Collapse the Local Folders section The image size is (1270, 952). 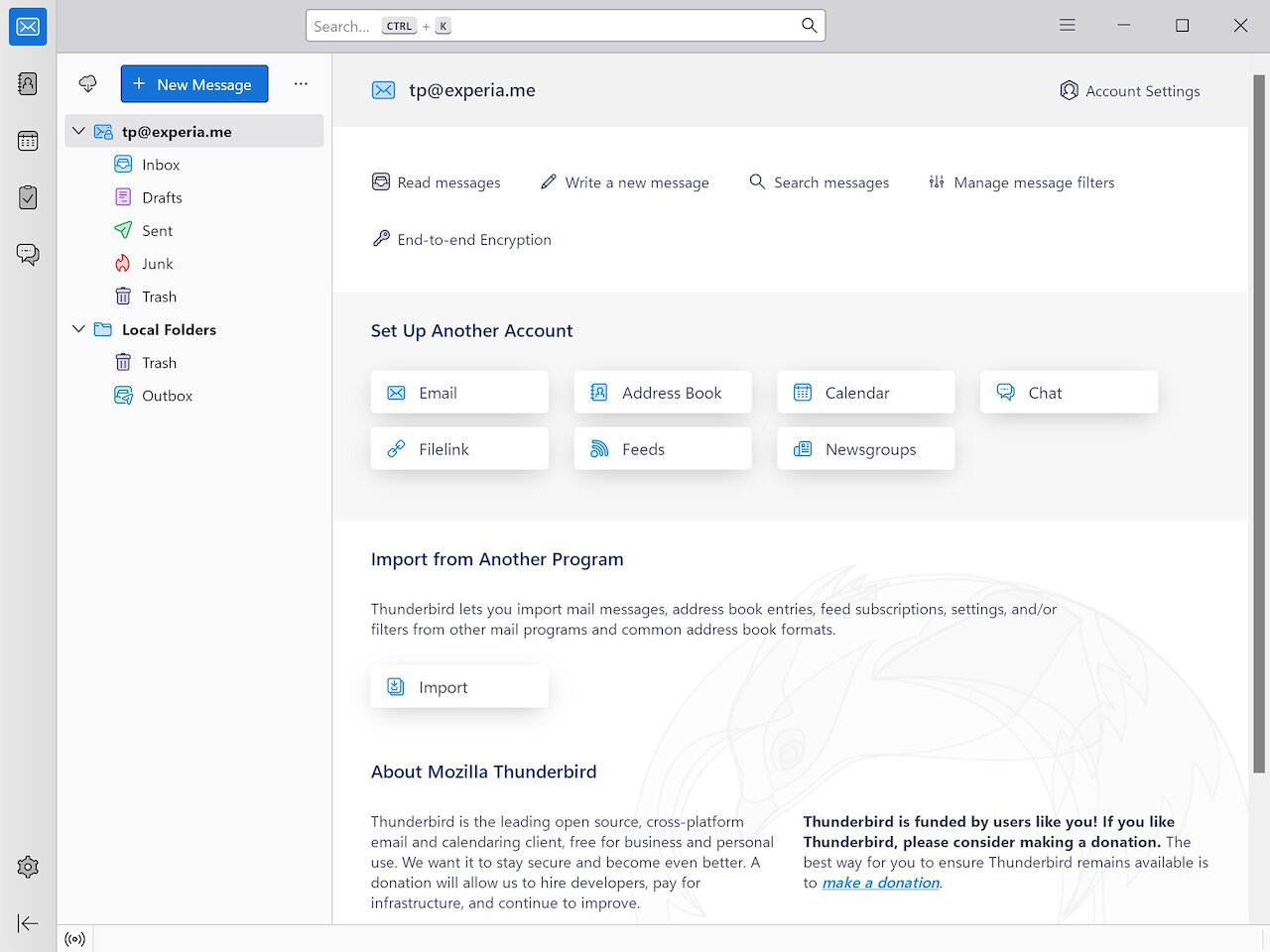pyautogui.click(x=78, y=329)
